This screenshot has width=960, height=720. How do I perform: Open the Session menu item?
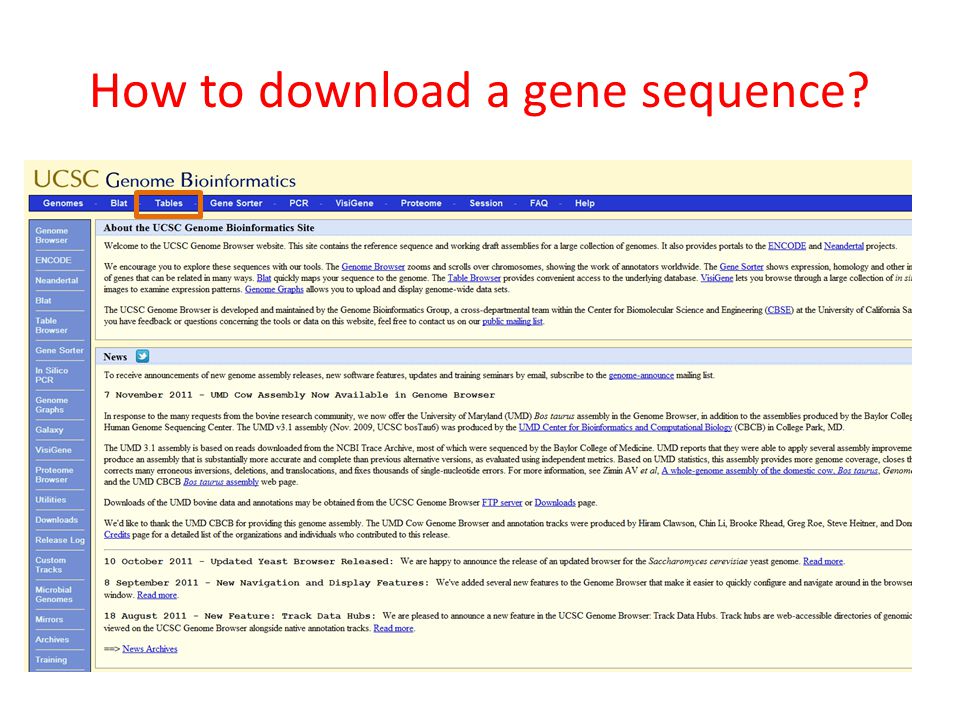486,203
